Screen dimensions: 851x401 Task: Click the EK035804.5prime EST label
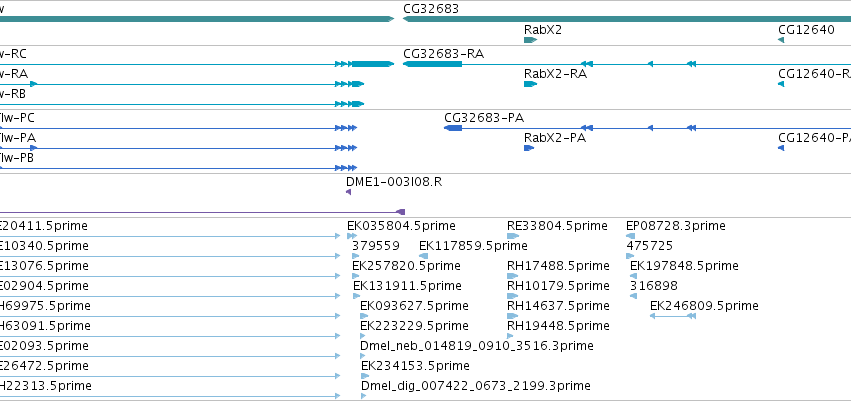pos(401,226)
